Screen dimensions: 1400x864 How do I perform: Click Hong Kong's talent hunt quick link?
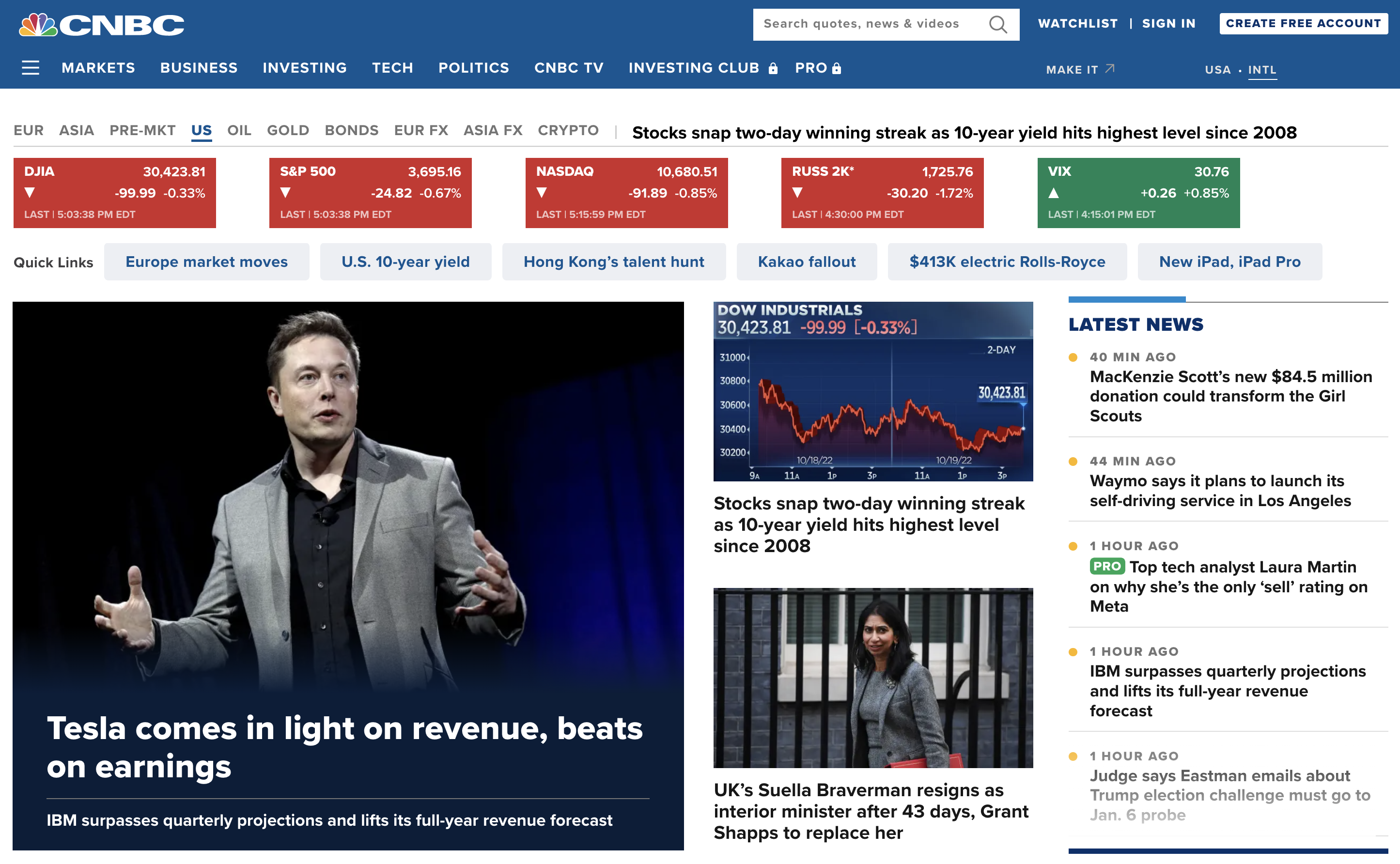614,262
